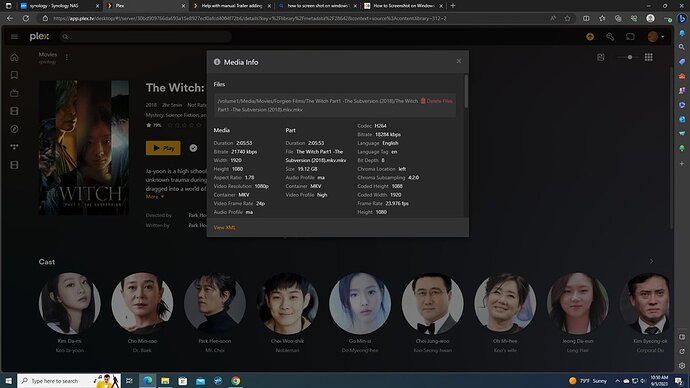Click the Plex search field
The height and width of the screenshot is (388, 690).
pyautogui.click(x=145, y=37)
